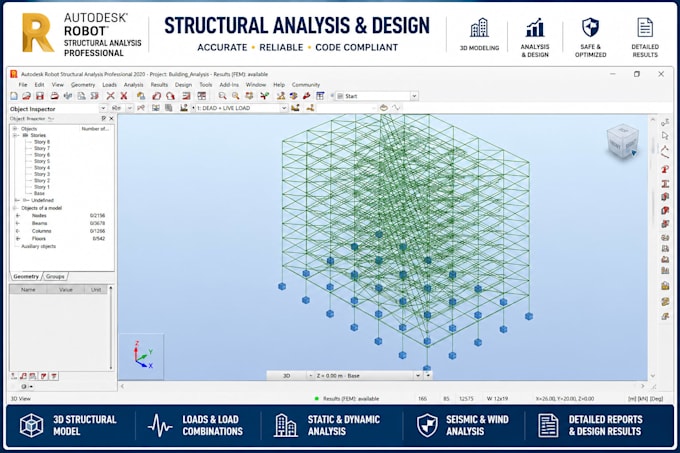This screenshot has width=680, height=453.
Task: Click the New project icon
Action: [x=14, y=96]
